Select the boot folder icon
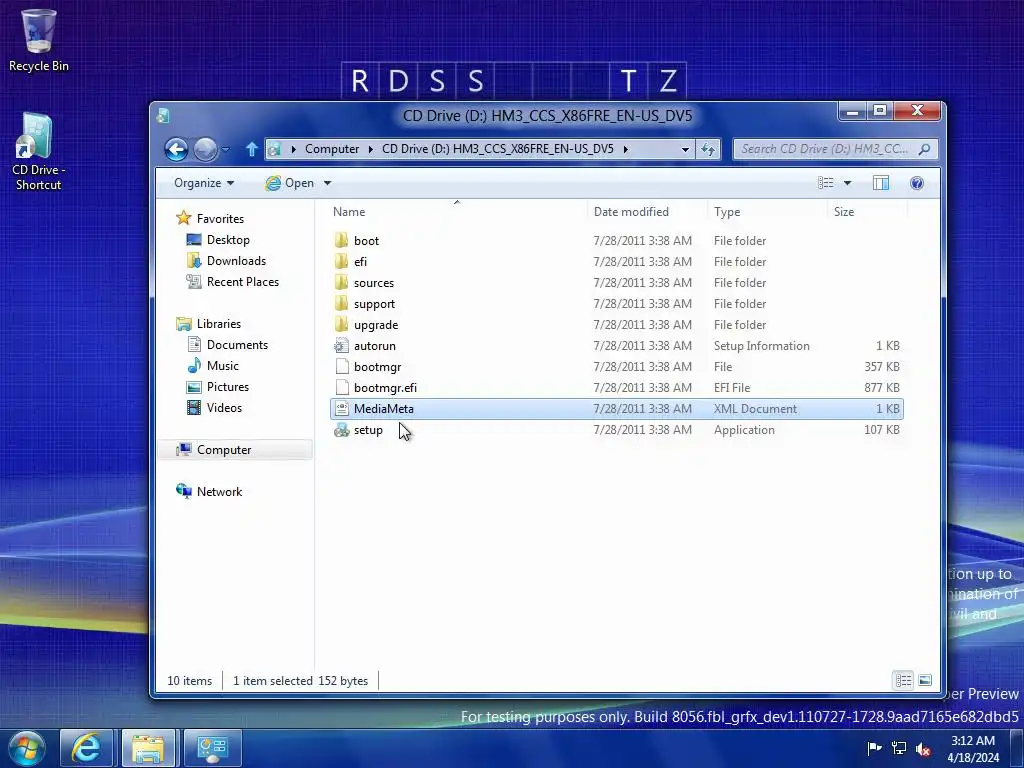 342,240
